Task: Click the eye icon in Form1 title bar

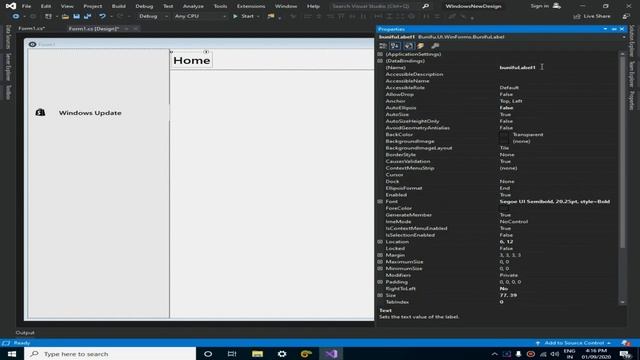Action: pos(32,44)
